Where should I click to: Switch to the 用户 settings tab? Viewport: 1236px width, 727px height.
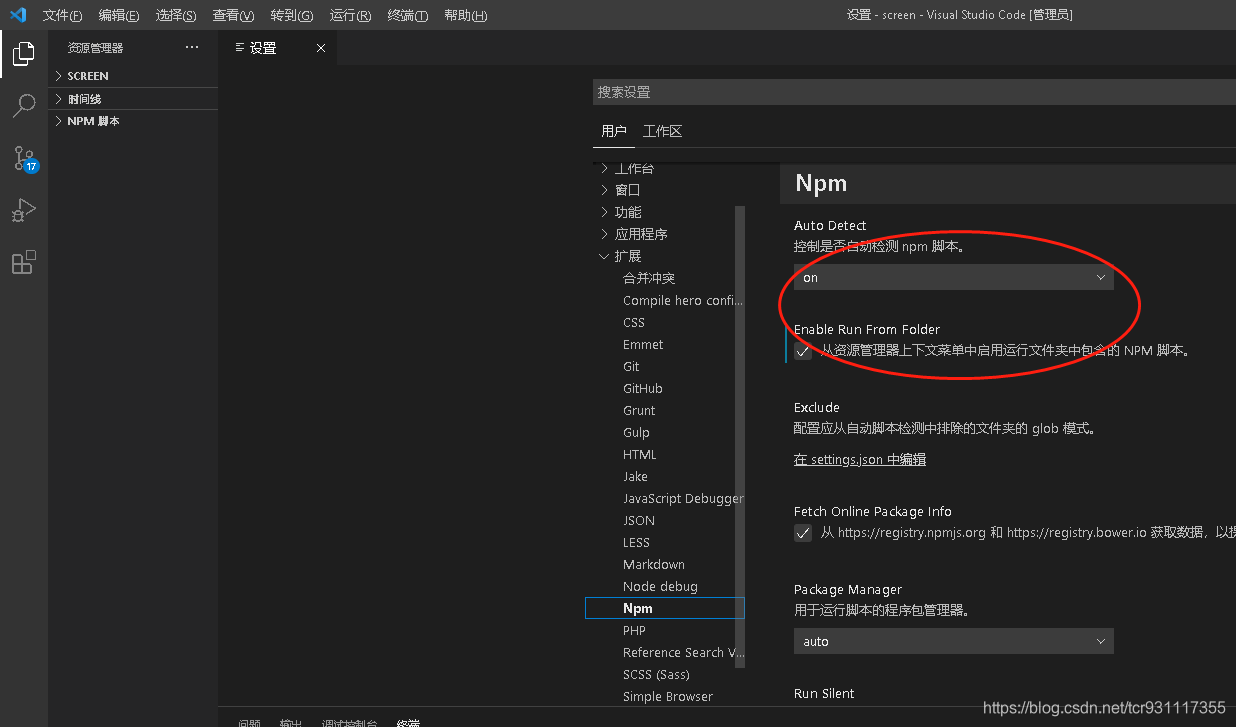pos(614,131)
